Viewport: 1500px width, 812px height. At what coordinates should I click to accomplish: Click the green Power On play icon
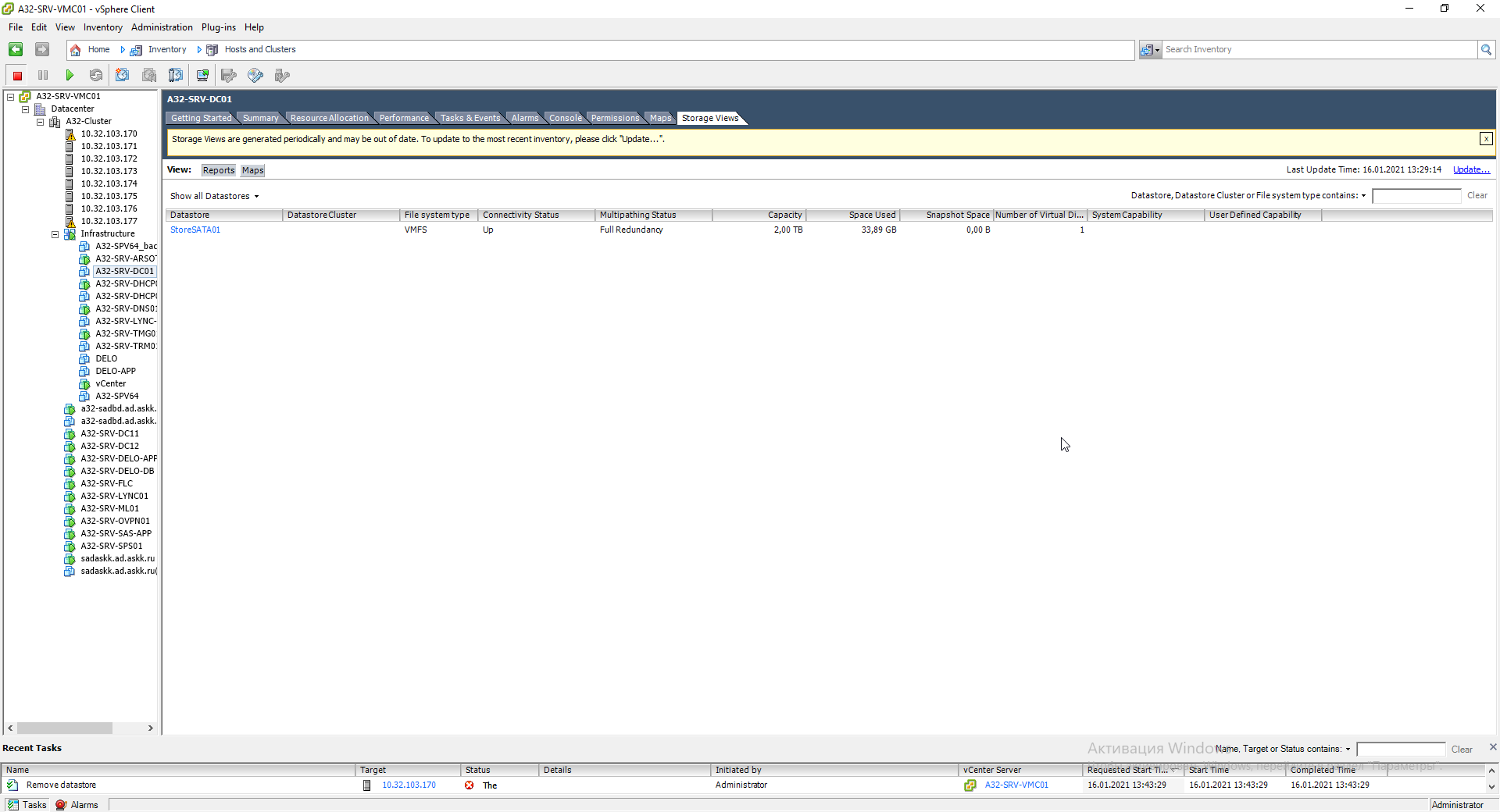click(70, 76)
